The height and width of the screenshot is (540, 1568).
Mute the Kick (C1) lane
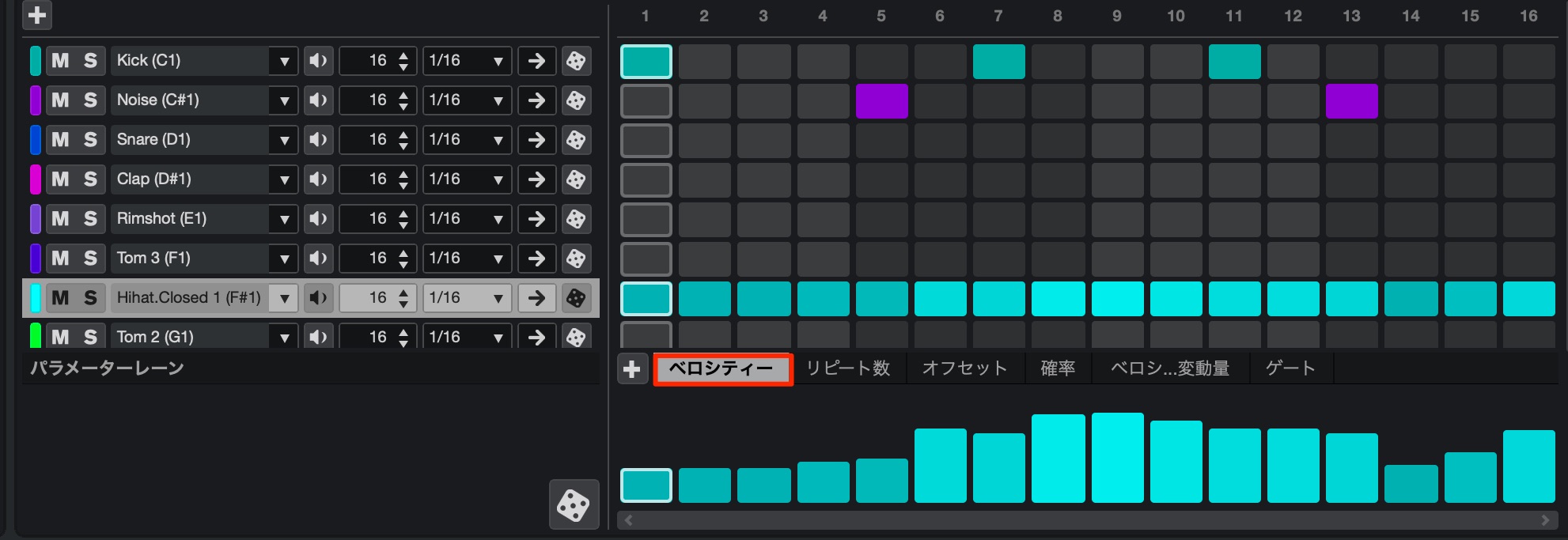(60, 61)
